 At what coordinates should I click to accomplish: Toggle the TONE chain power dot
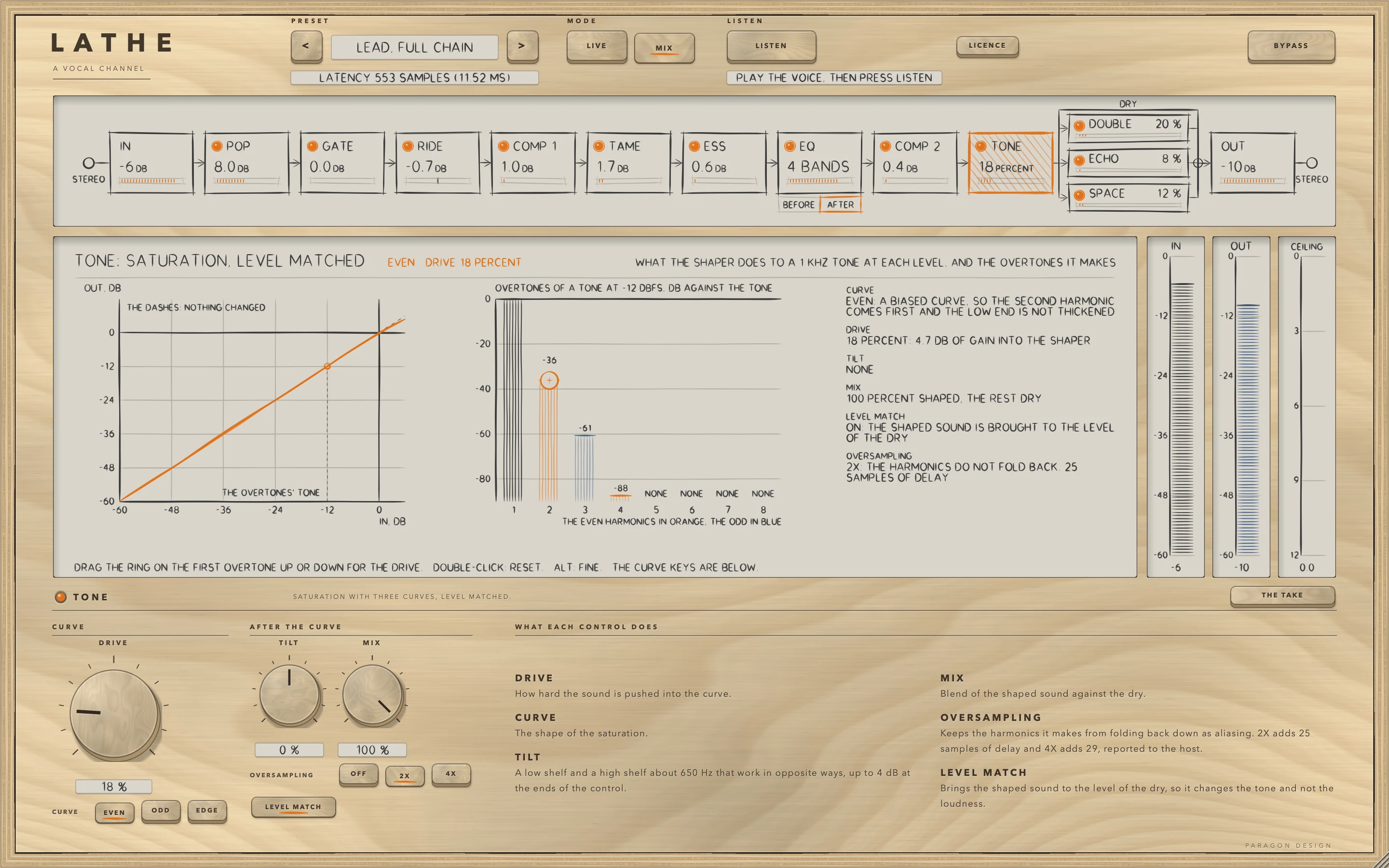(981, 147)
